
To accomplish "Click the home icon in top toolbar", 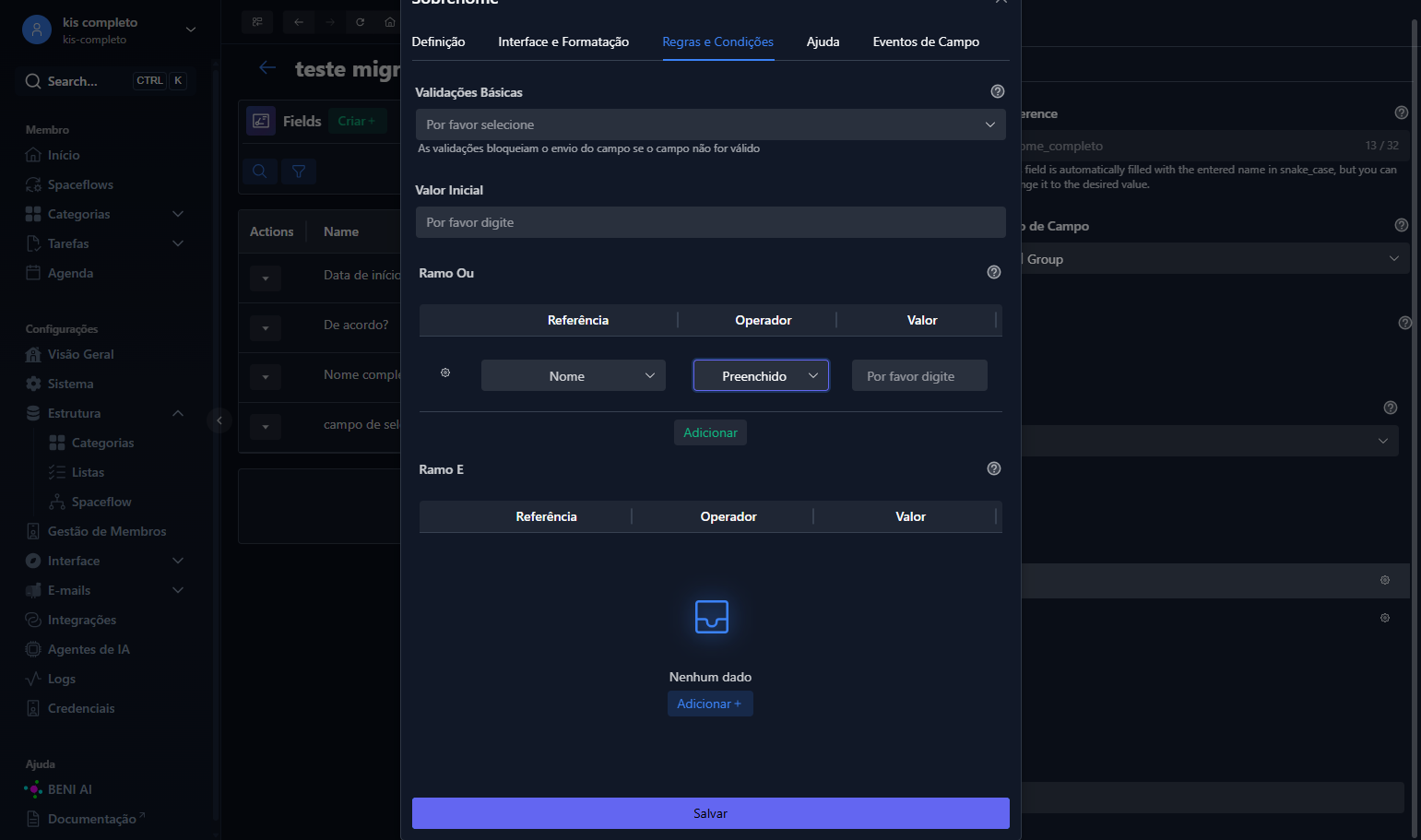I will [389, 21].
